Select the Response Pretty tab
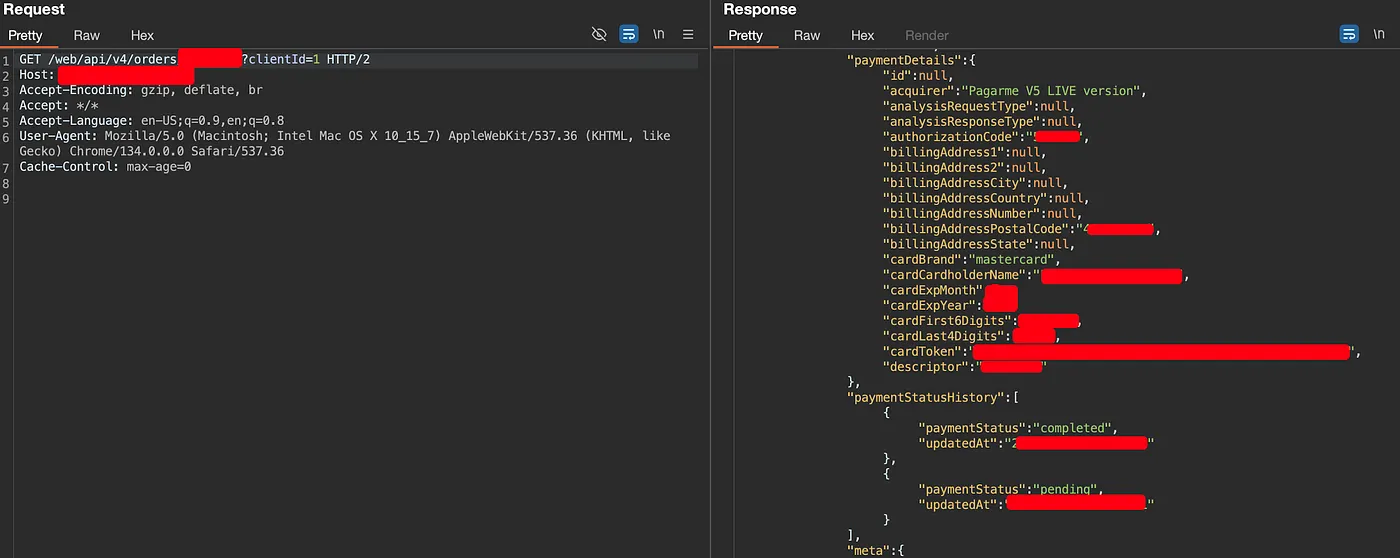1400x558 pixels. coord(746,35)
